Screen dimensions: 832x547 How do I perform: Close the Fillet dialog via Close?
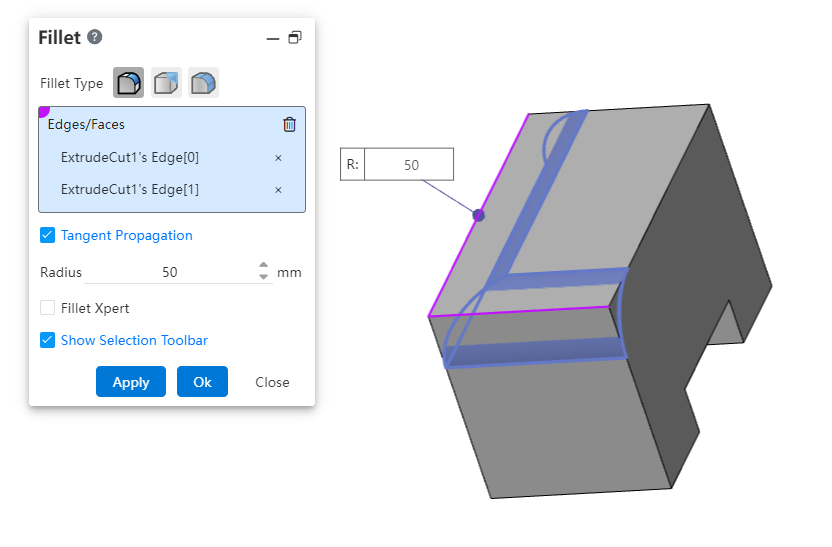point(272,382)
